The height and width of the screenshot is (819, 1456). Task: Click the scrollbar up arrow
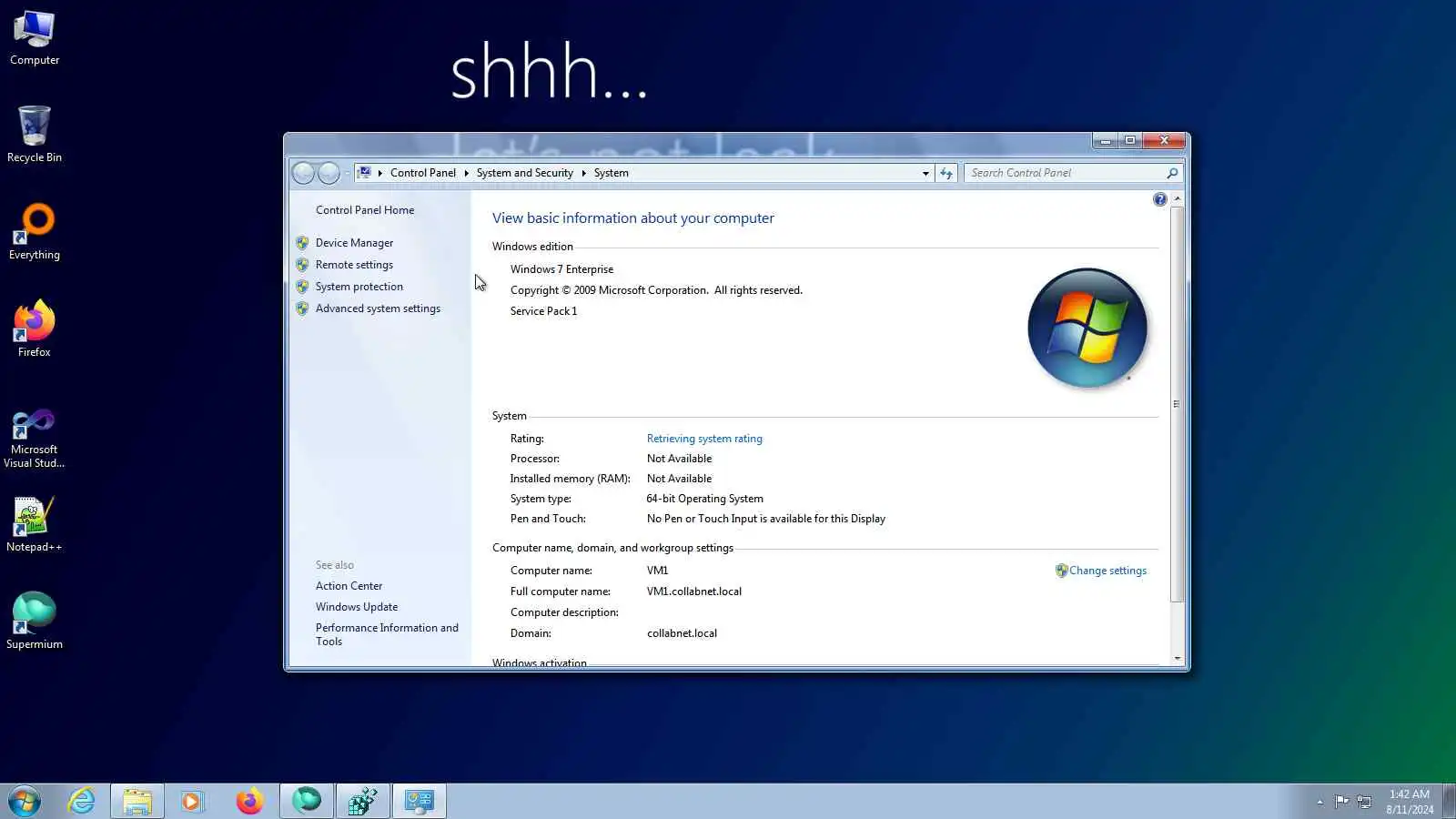pyautogui.click(x=1178, y=198)
